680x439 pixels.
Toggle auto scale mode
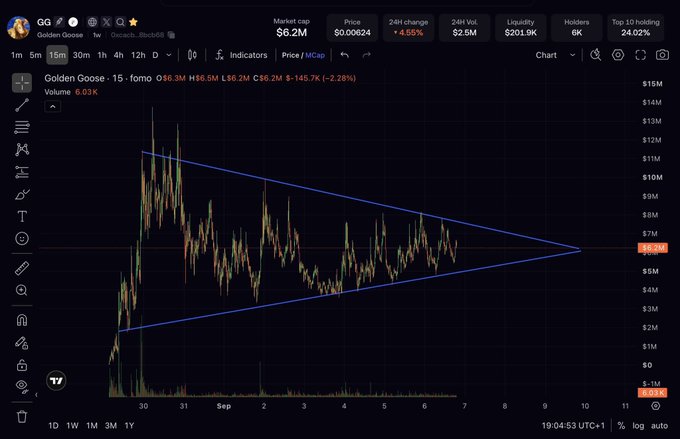[659, 426]
